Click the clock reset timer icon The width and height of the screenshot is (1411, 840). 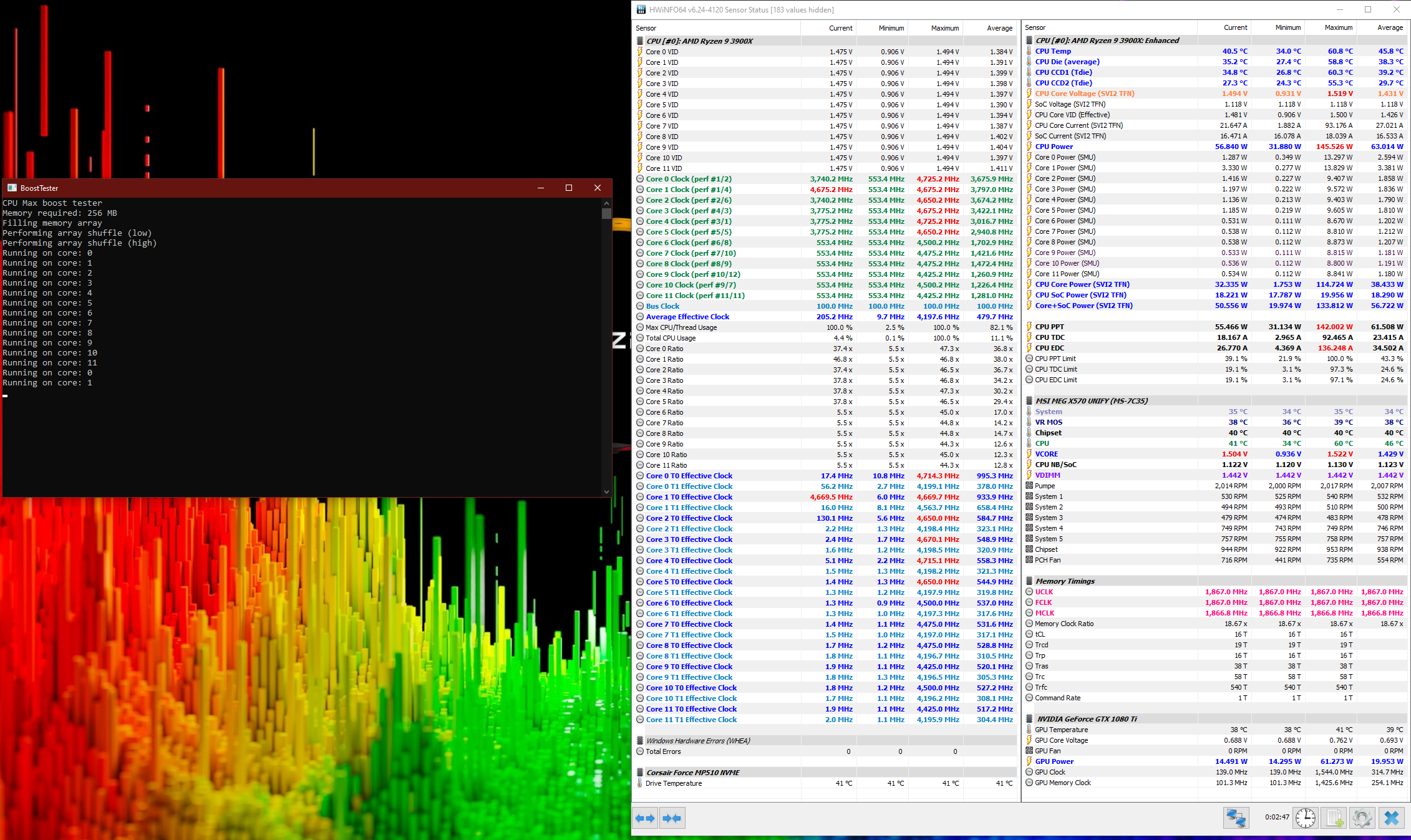1305,818
